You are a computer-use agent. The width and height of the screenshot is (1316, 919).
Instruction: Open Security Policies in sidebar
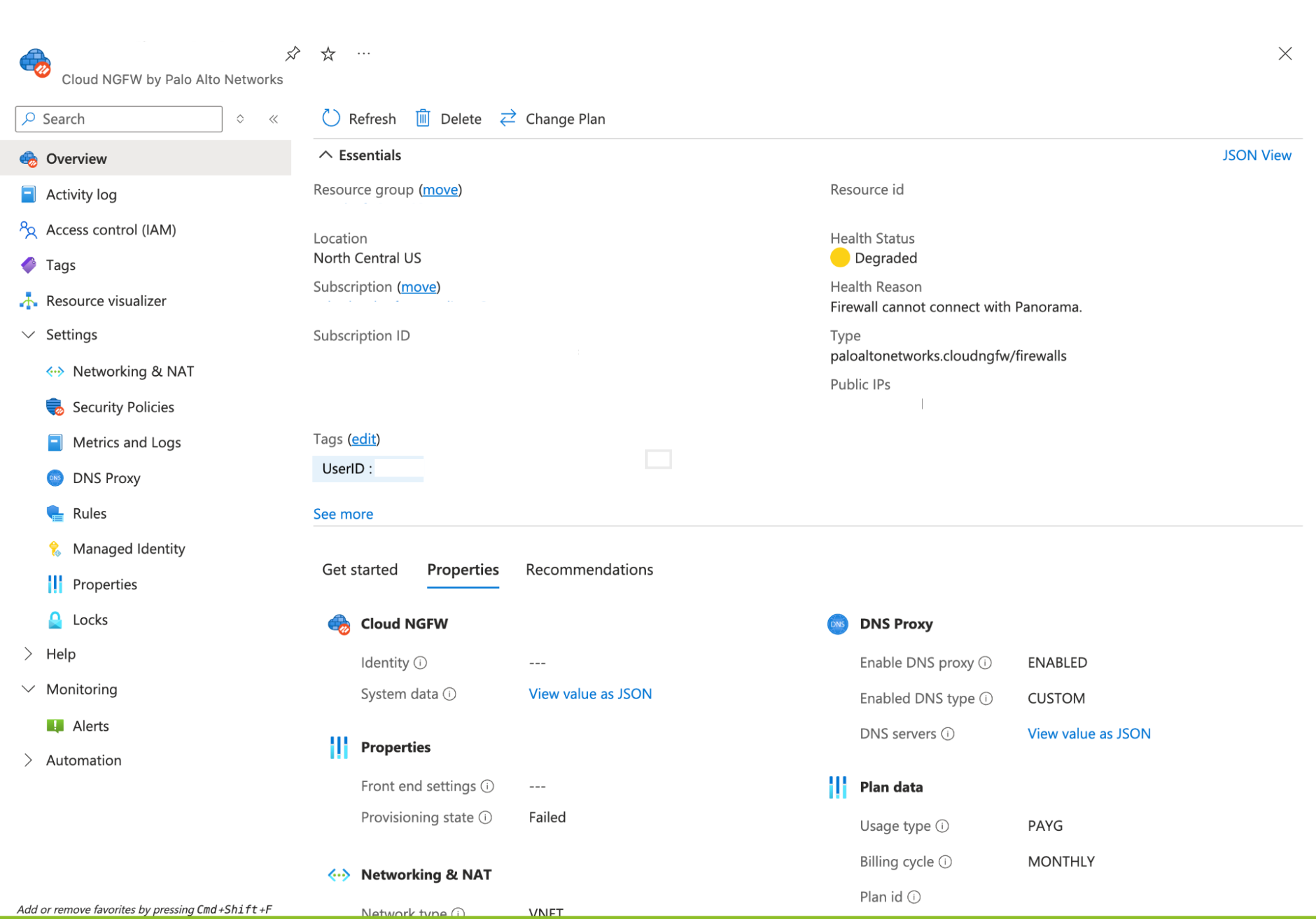tap(123, 407)
